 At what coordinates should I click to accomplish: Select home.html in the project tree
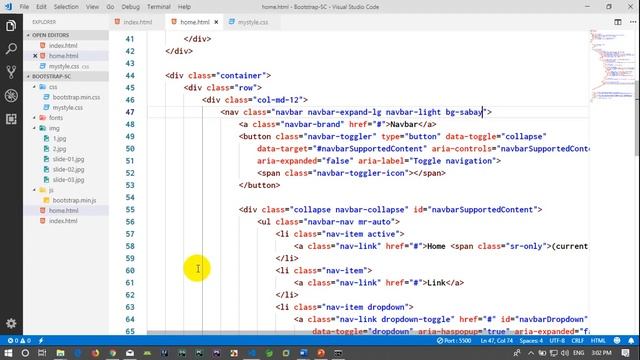point(63,210)
